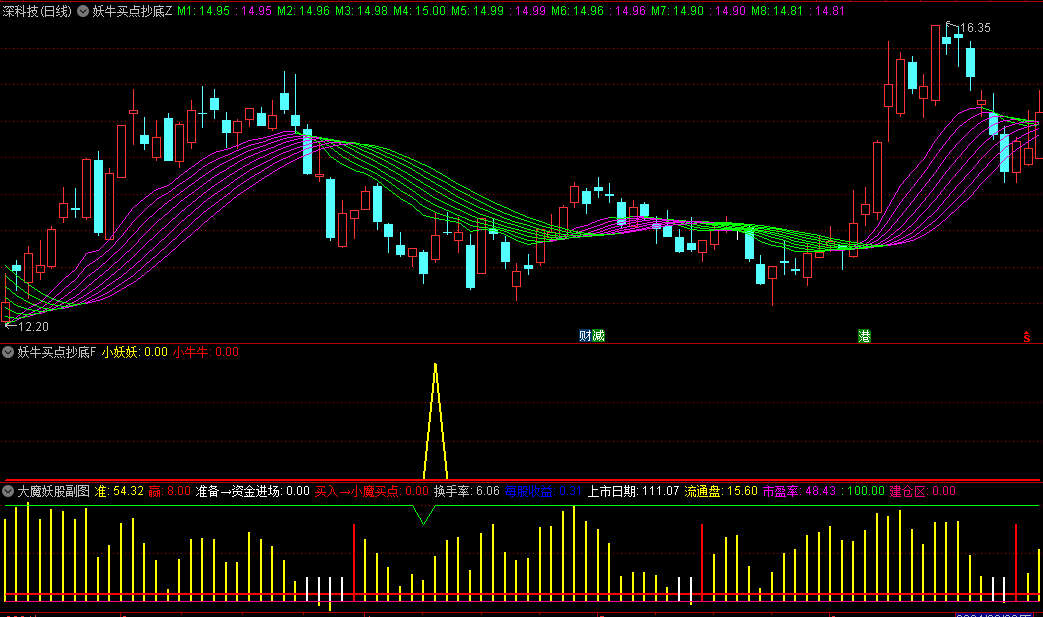Open the 妖牛买点抄底Z main chart indicator dropdown
1043x617 pixels.
point(83,11)
